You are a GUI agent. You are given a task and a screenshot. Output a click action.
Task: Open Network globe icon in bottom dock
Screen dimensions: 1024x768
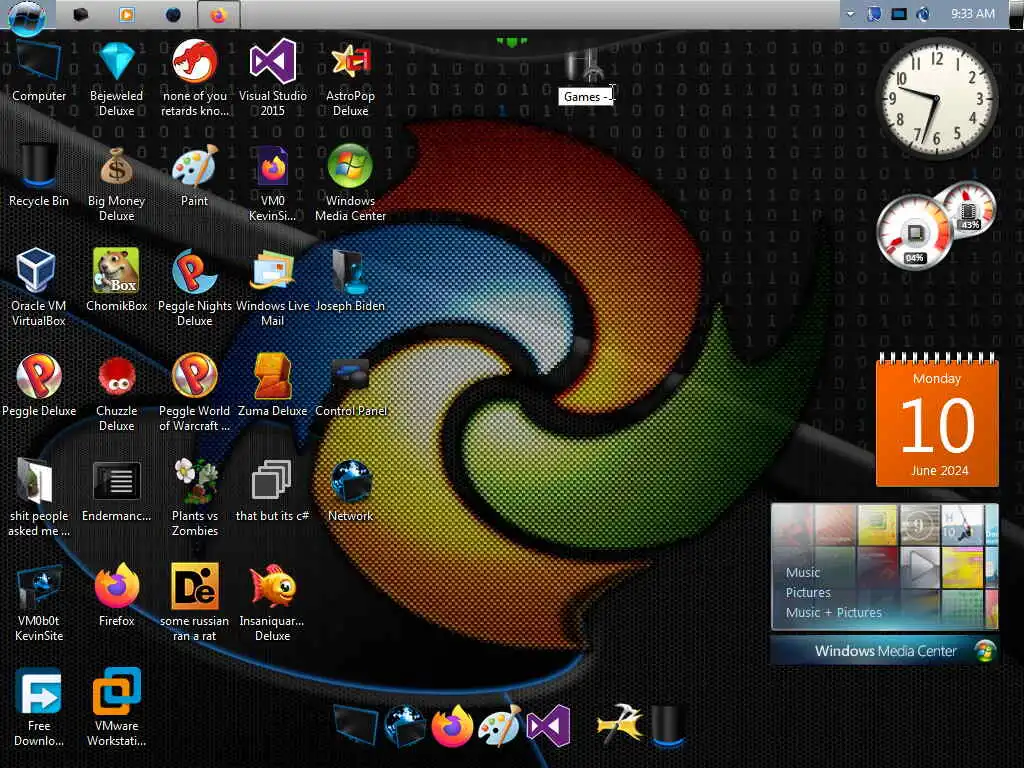coord(405,725)
